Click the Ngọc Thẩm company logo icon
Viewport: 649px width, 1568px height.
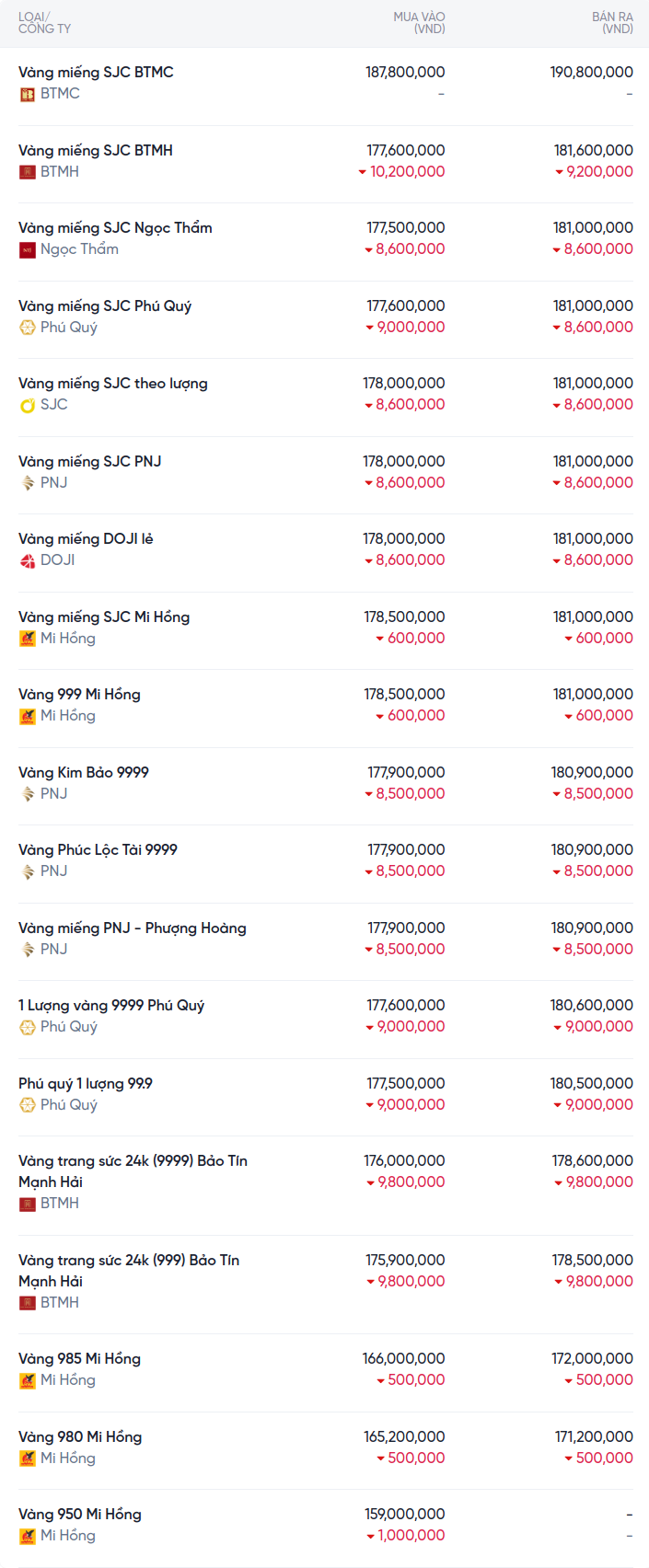click(x=28, y=249)
